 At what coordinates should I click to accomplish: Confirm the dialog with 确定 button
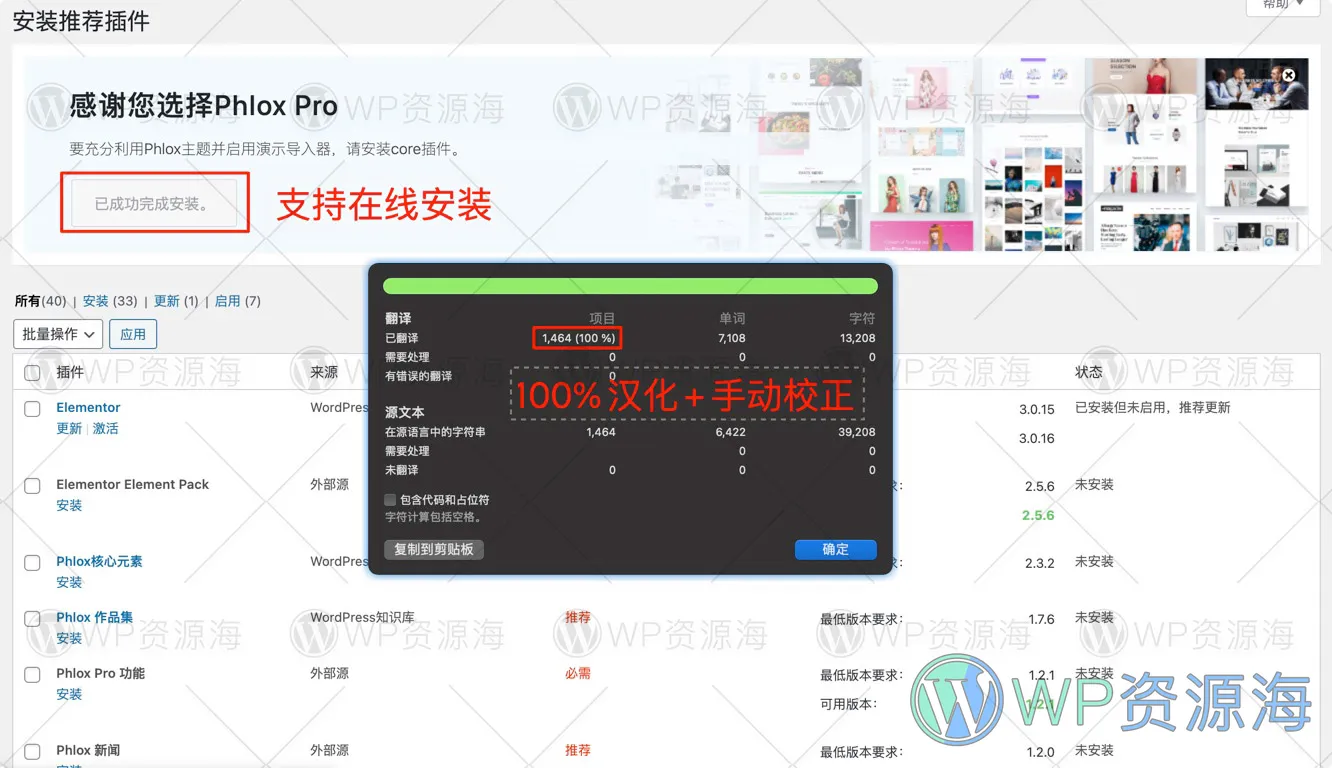(835, 549)
